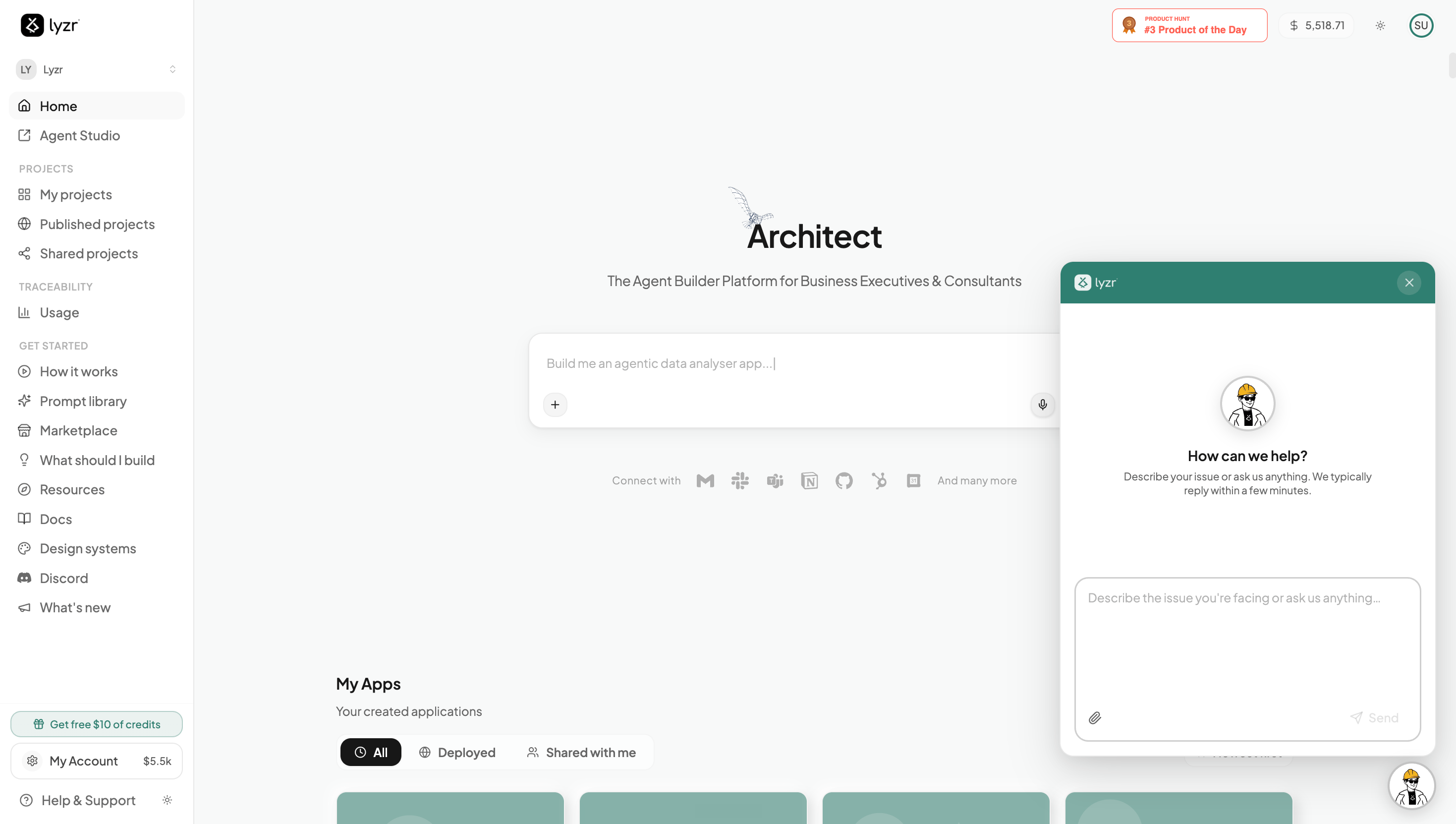Screen dimensions: 1456x824
Task: Open Help & Support
Action: (78, 800)
